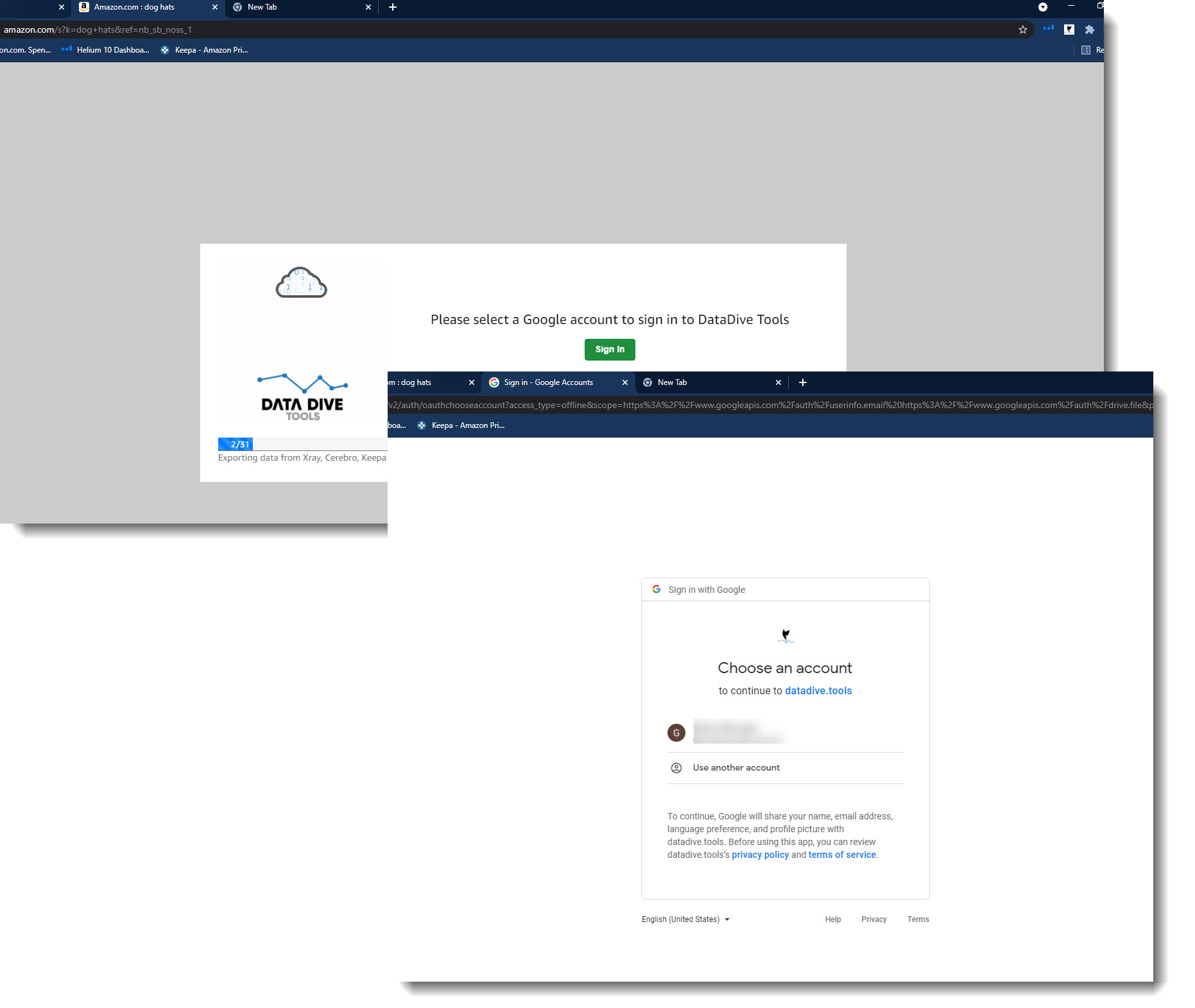Bookmark this page with the star icon

click(x=1023, y=30)
